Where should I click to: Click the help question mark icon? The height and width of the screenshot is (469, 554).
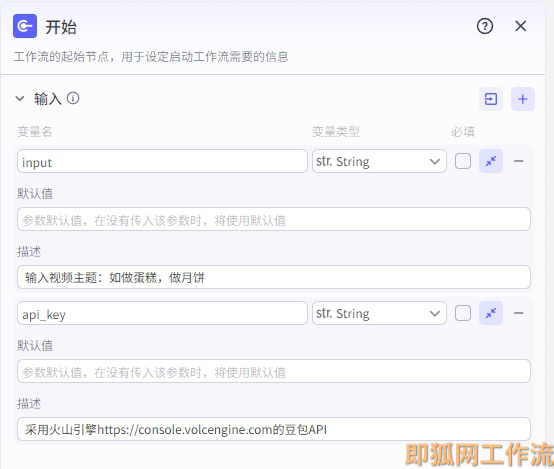coord(485,26)
